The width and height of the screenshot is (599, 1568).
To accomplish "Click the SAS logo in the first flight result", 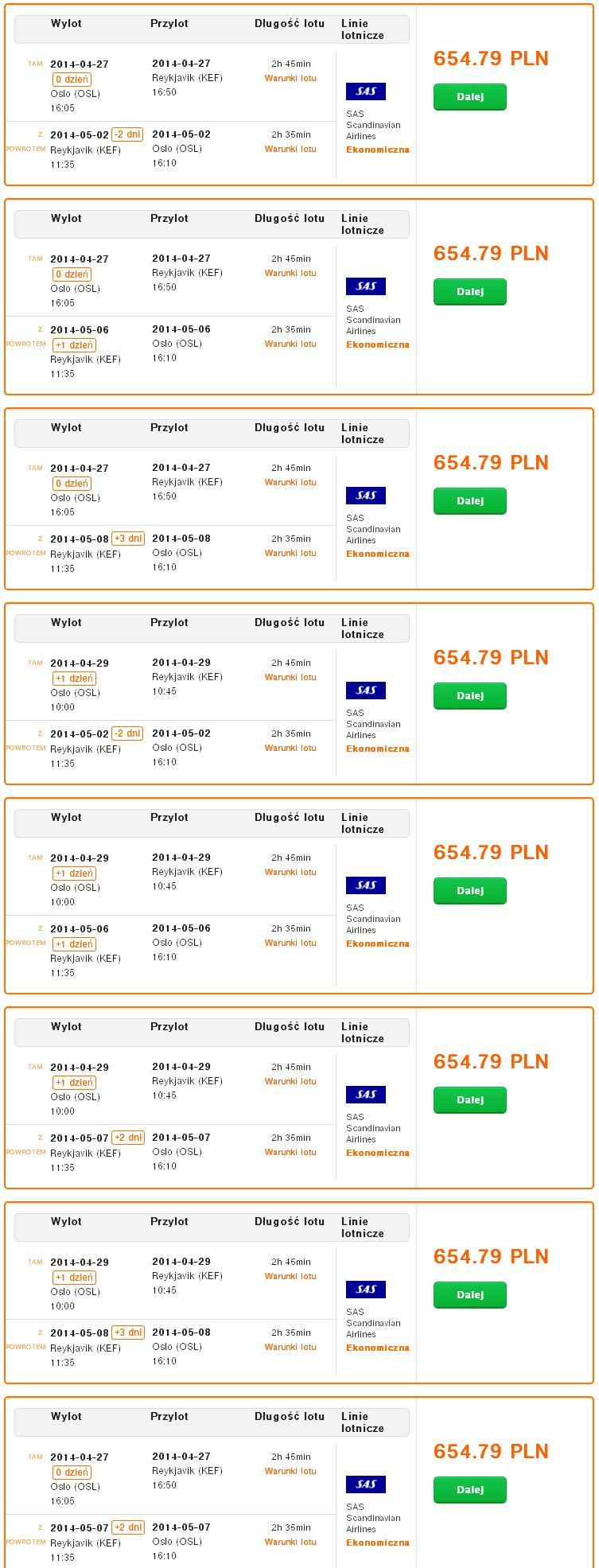I will [x=366, y=91].
